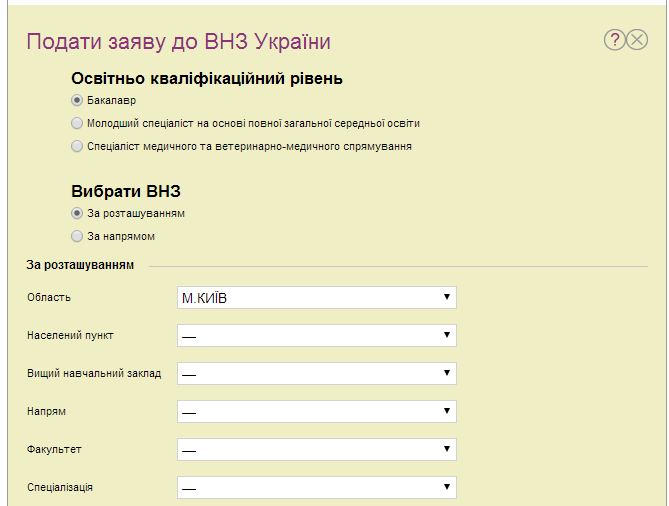Expand the Напрям dropdown list
This screenshot has height=506, width=669.
point(317,411)
